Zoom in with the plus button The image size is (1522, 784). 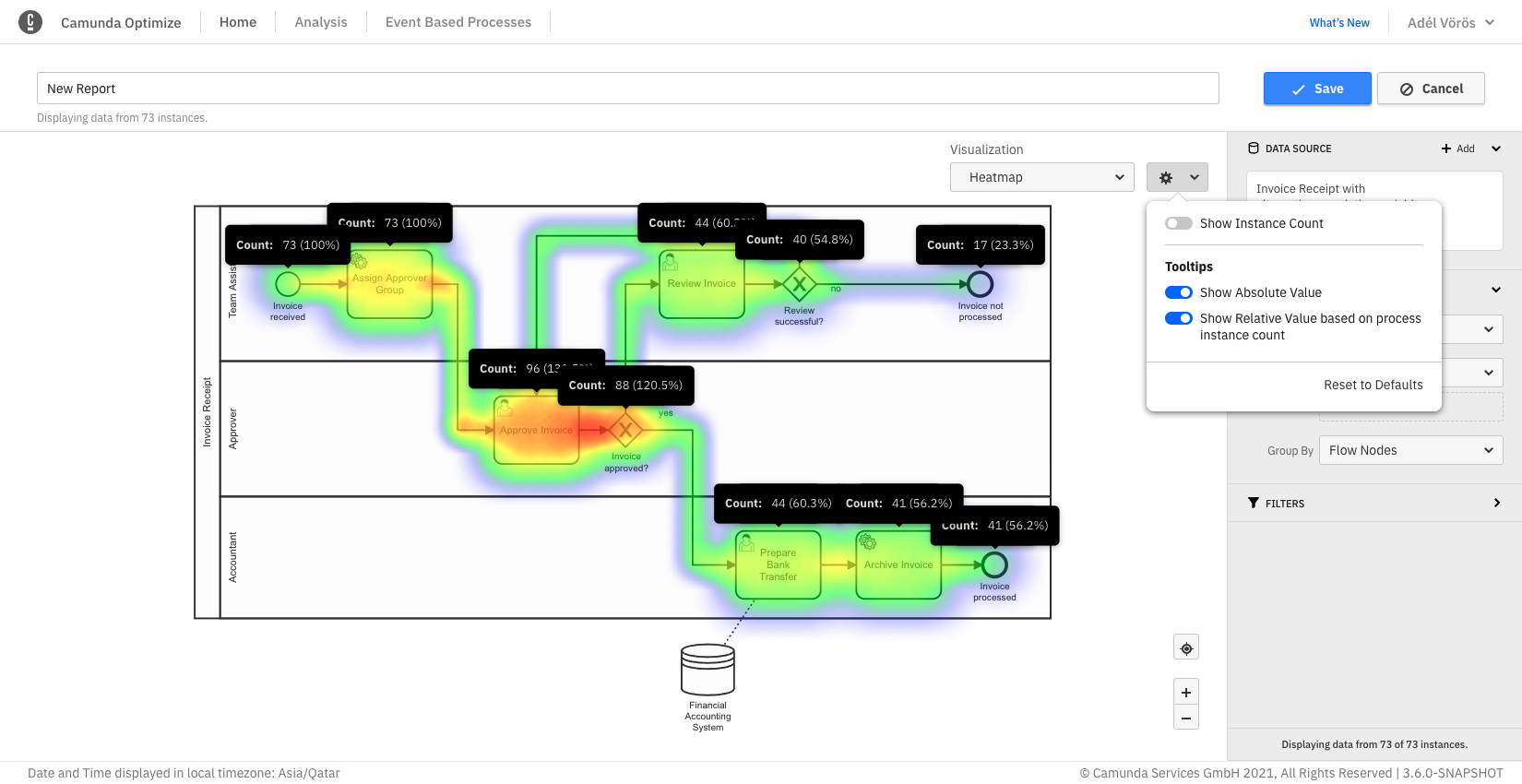(x=1186, y=693)
